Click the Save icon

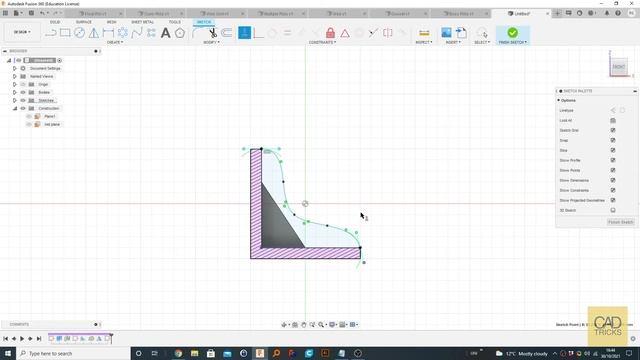pos(31,13)
